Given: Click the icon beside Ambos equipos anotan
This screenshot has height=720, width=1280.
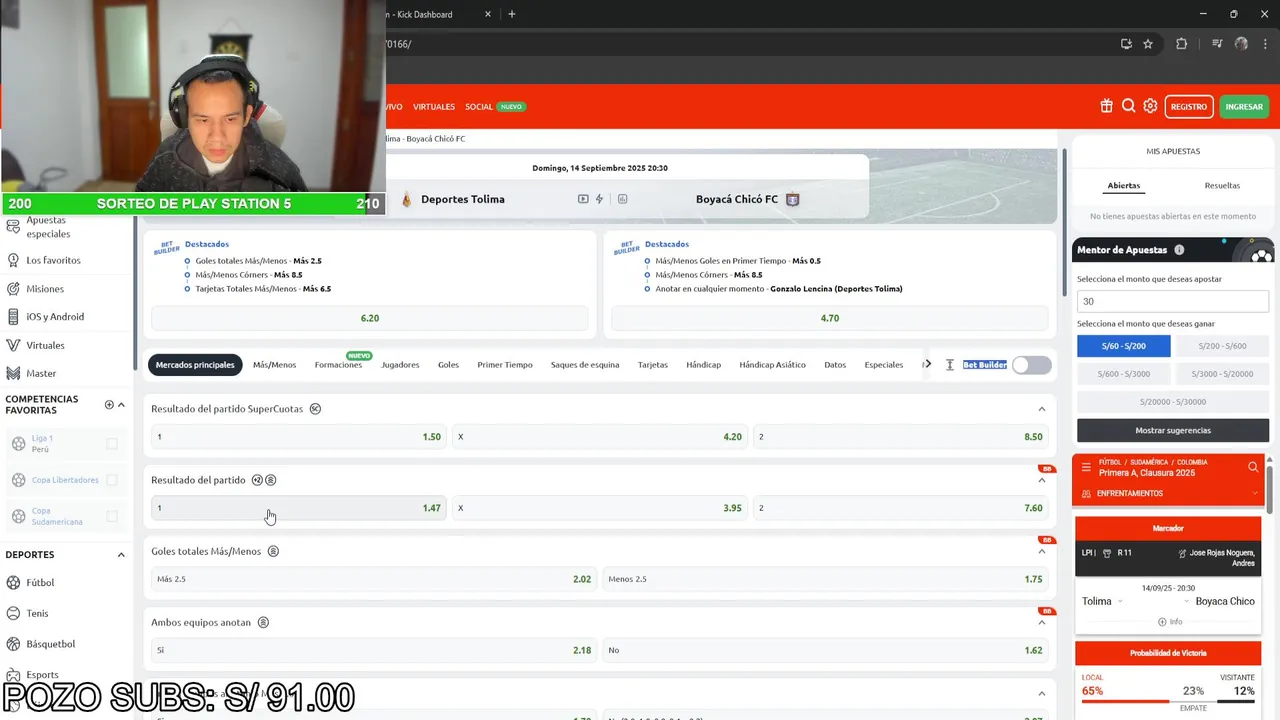Looking at the screenshot, I should [263, 622].
